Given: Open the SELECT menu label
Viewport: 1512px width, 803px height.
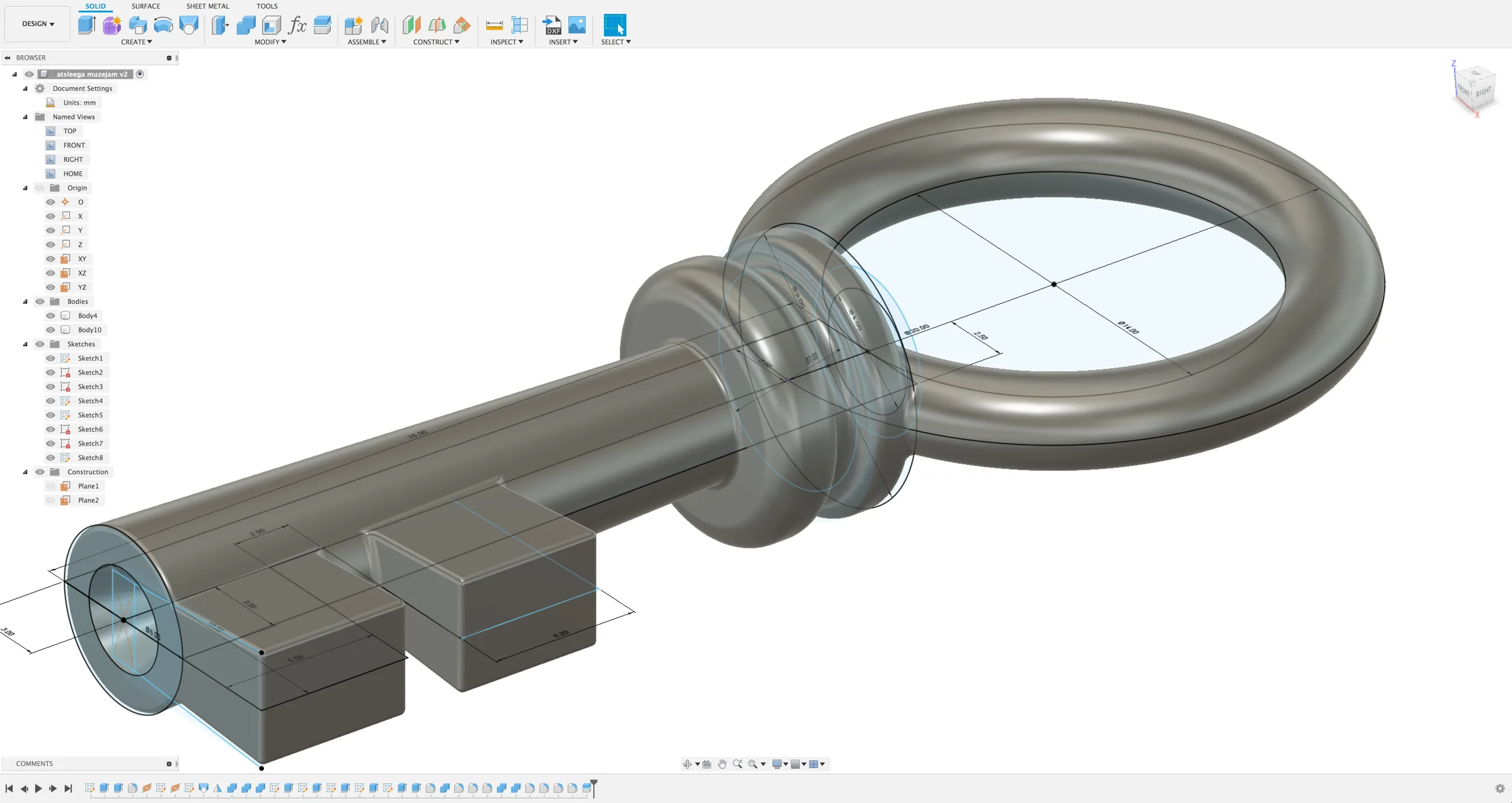Looking at the screenshot, I should (x=616, y=42).
